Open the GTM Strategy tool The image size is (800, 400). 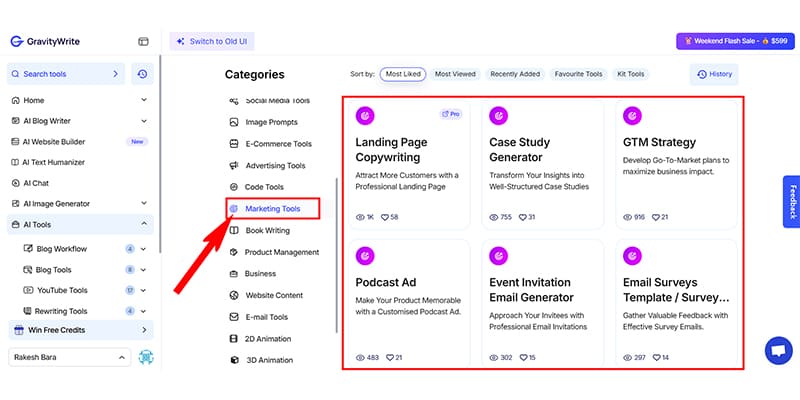point(677,164)
